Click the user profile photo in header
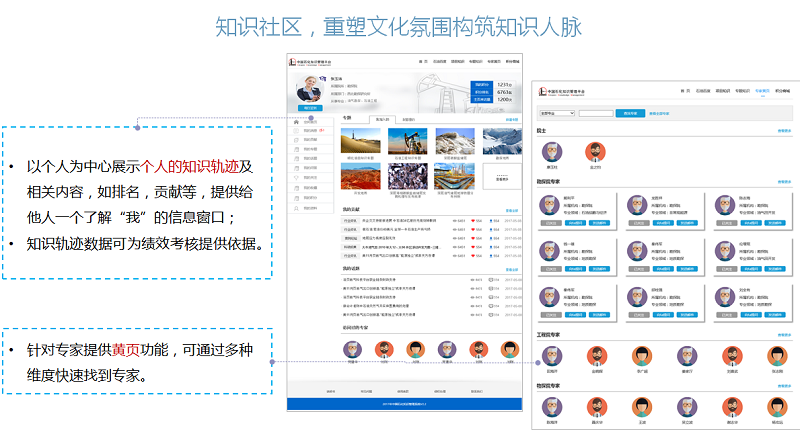800x430 pixels. (309, 90)
